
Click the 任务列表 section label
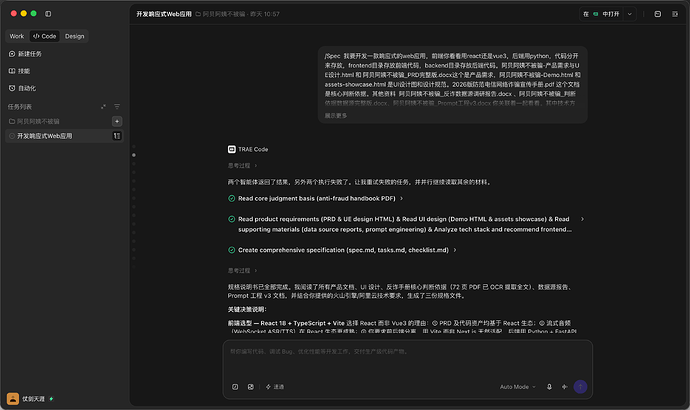(x=19, y=106)
